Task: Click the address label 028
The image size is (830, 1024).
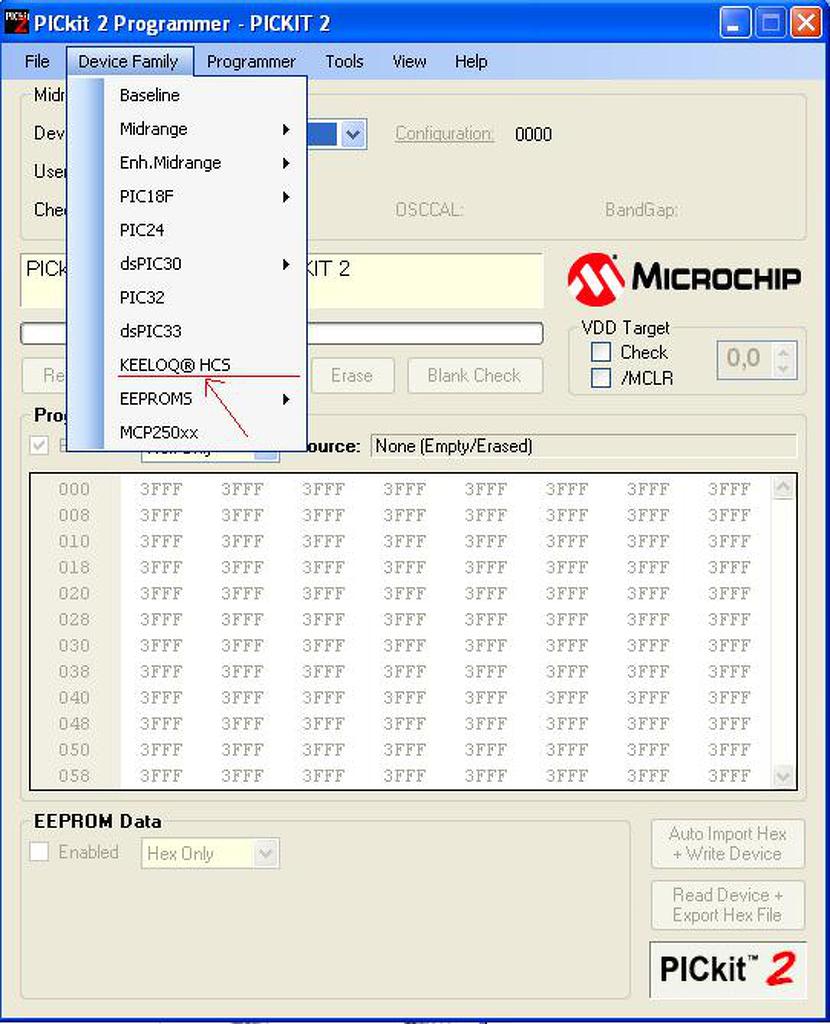Action: (x=74, y=619)
